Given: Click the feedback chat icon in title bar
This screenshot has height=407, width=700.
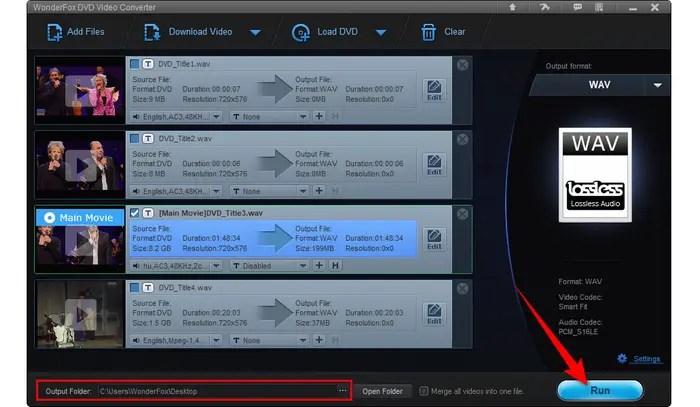Looking at the screenshot, I should pos(577,7).
